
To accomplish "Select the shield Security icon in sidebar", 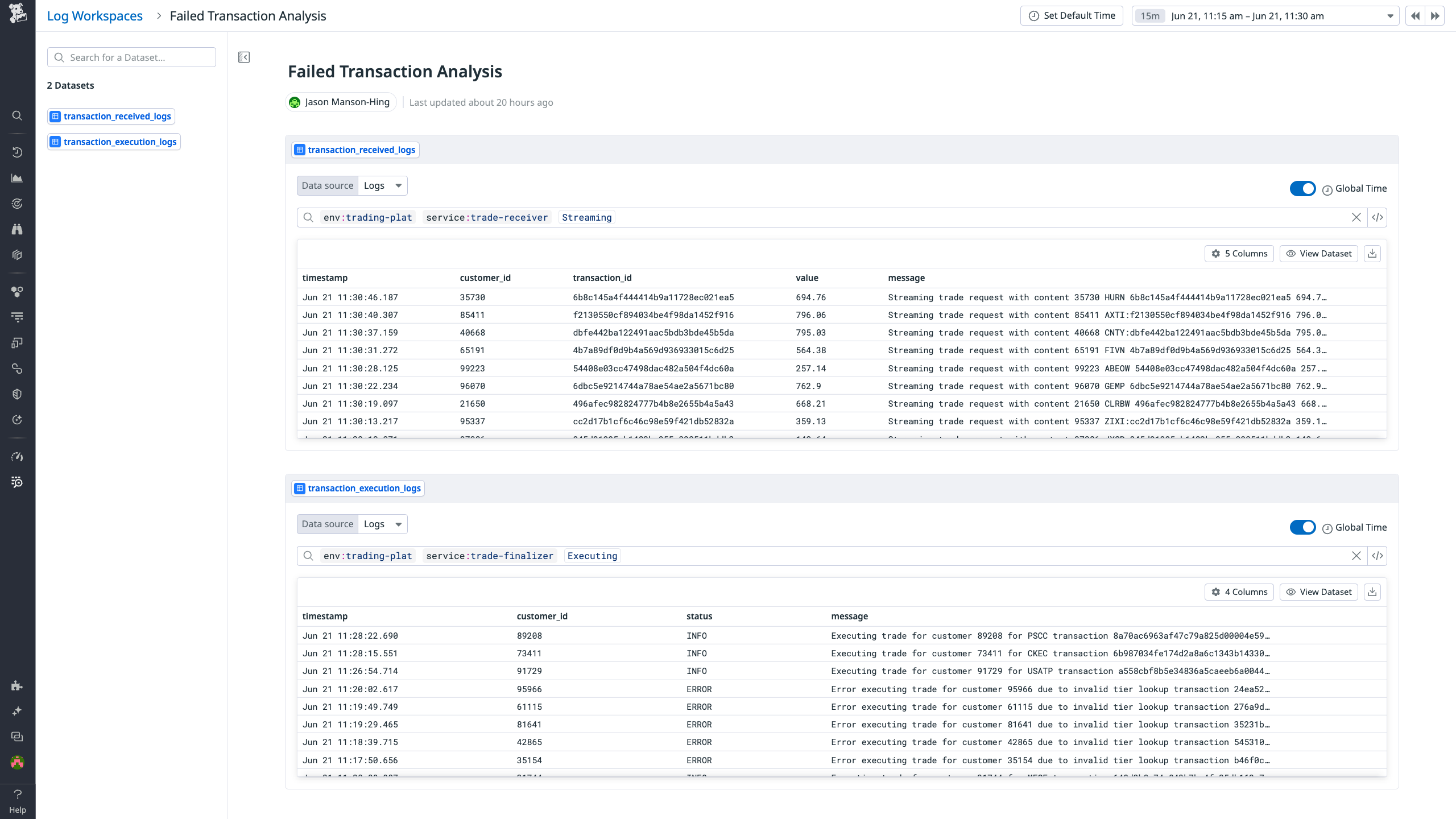I will tap(17, 393).
